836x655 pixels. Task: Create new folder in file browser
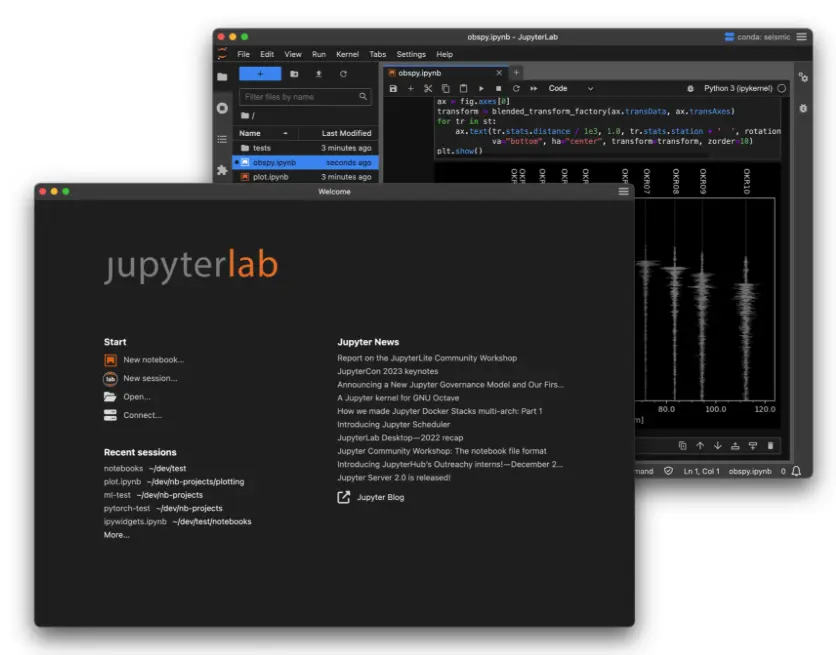point(294,74)
